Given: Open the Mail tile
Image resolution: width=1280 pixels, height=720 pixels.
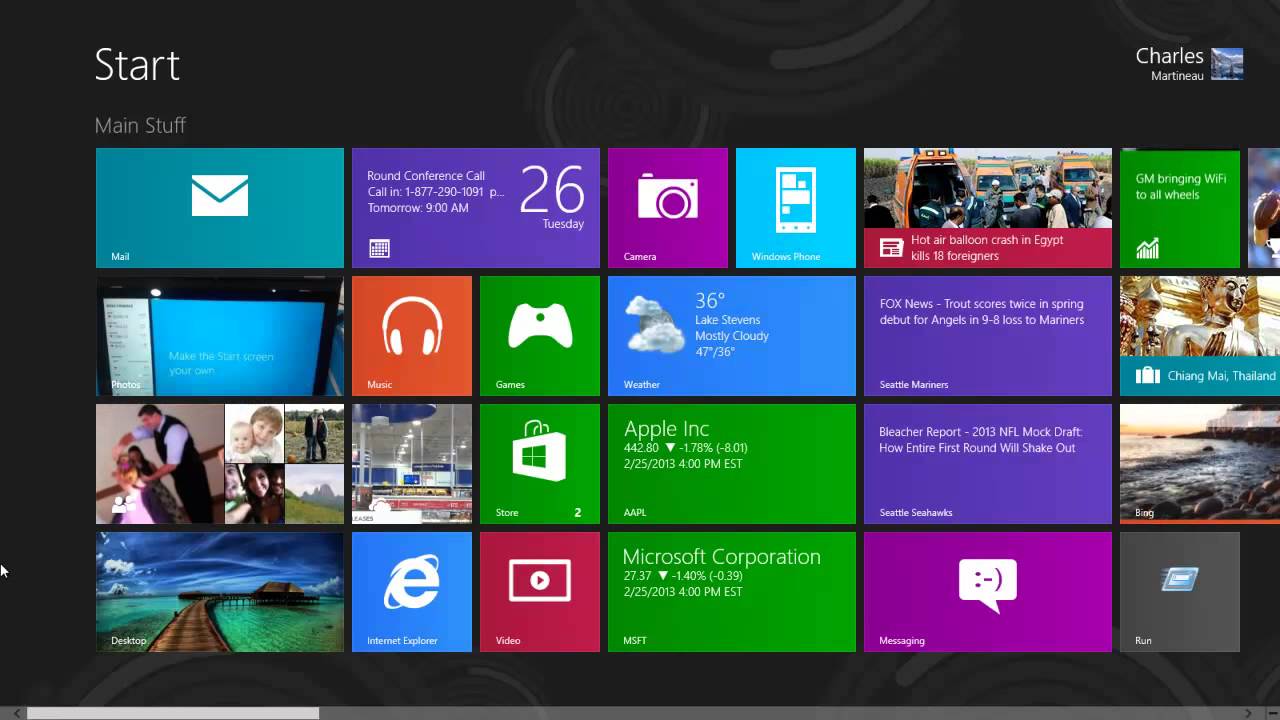Looking at the screenshot, I should (220, 208).
